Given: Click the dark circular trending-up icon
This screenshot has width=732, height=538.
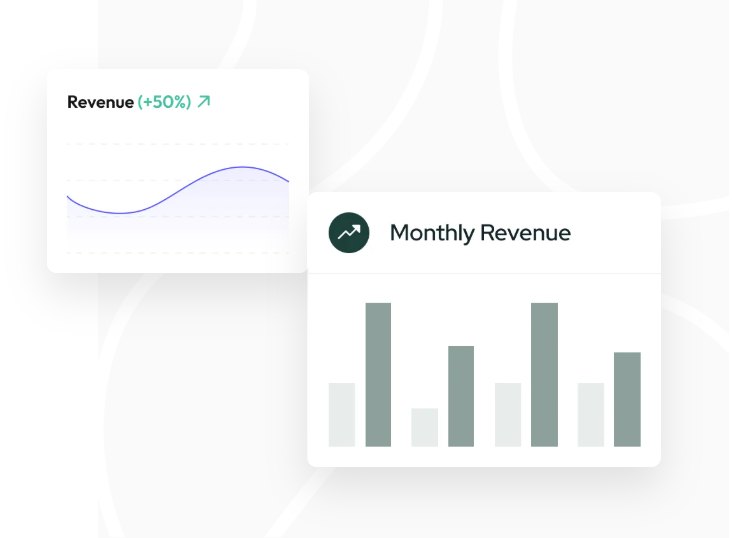Looking at the screenshot, I should [349, 233].
